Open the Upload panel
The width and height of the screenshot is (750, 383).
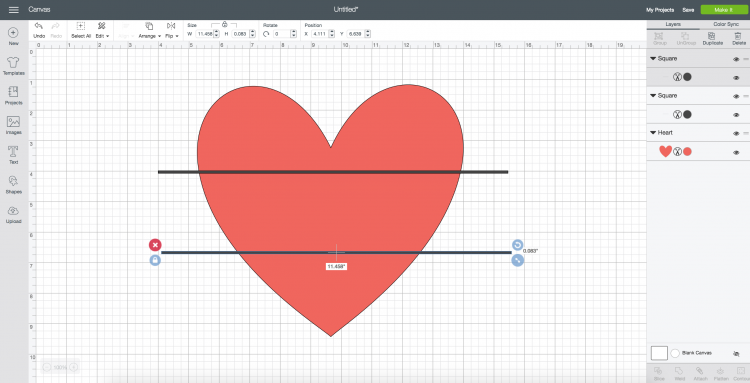click(13, 214)
